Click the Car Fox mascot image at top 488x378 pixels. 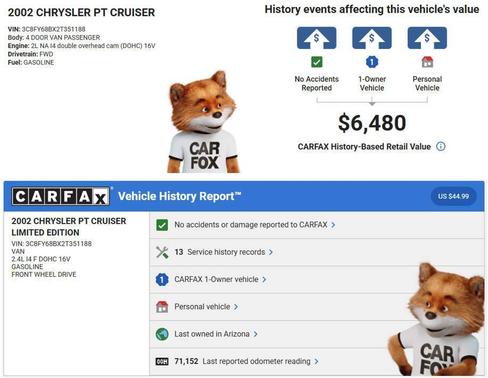tap(203, 122)
